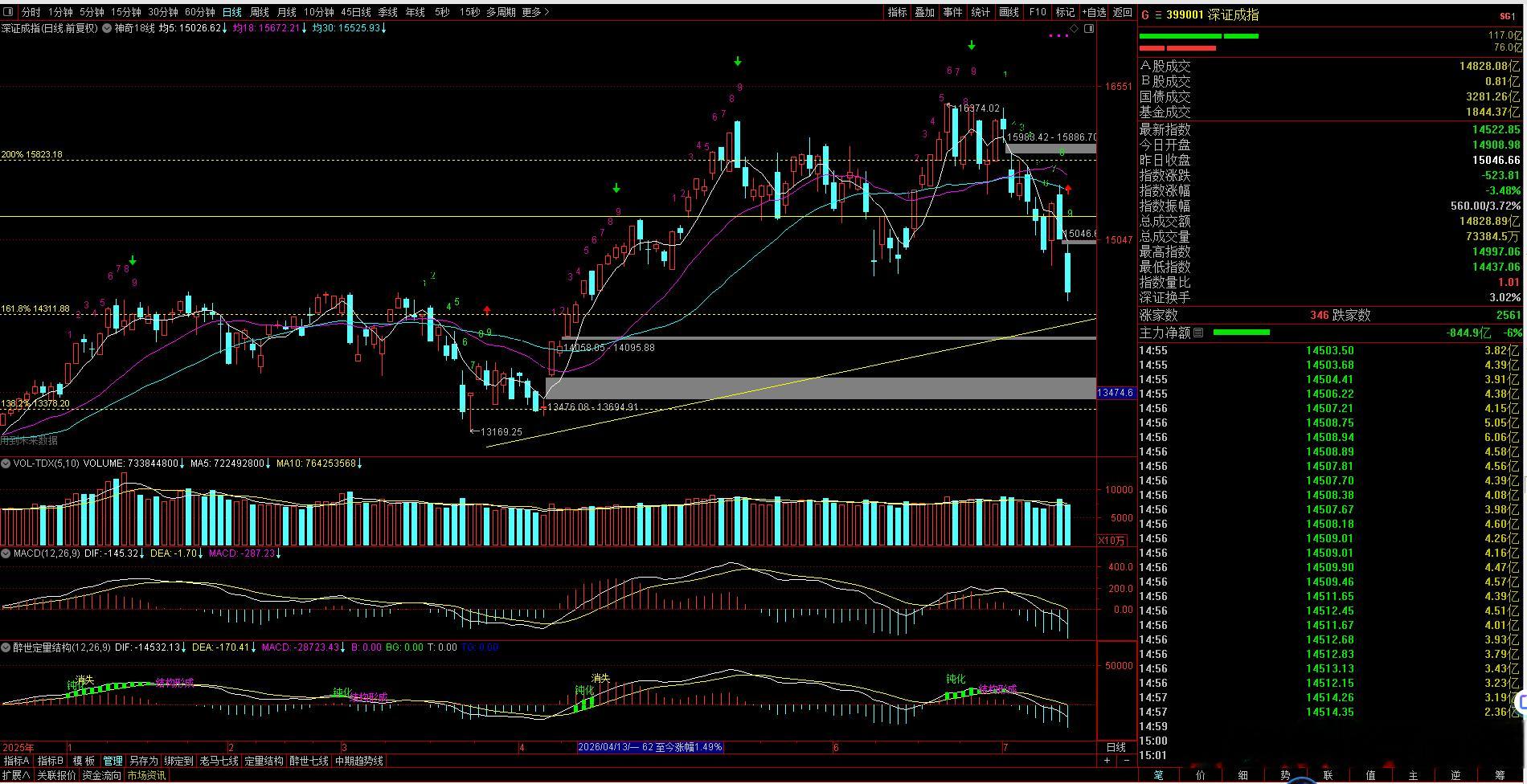Open the 标记 mark menu
The image size is (1527, 784).
coord(1065,12)
